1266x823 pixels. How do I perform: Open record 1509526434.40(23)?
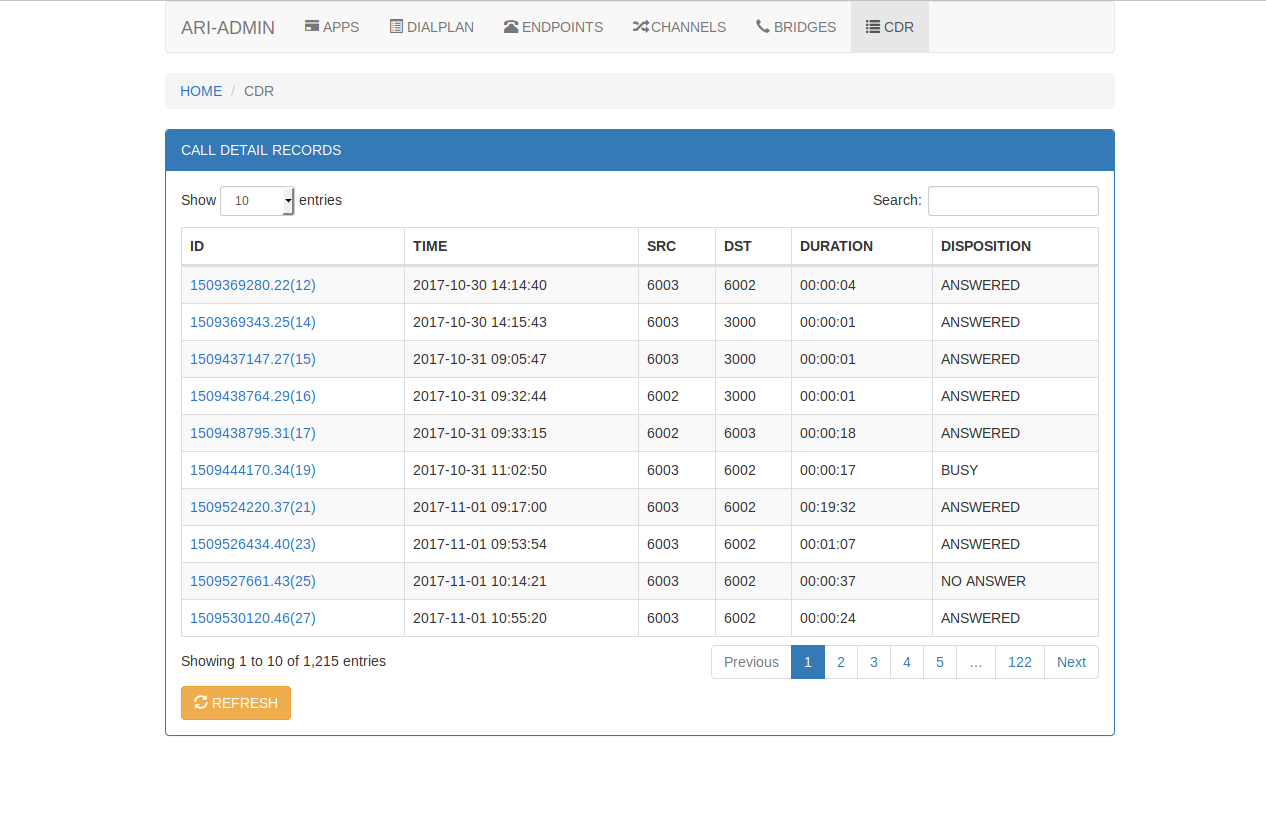[x=253, y=544]
